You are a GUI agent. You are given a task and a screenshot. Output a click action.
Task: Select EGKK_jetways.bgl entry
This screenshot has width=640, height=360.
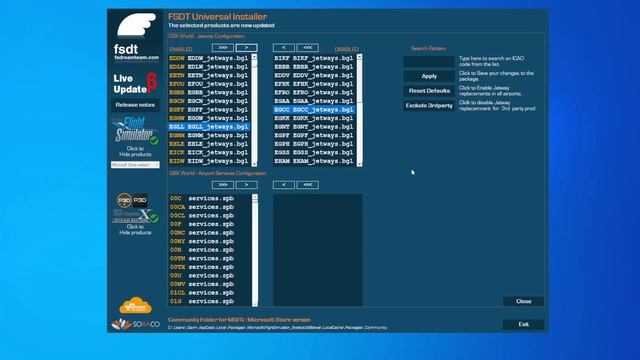(314, 118)
